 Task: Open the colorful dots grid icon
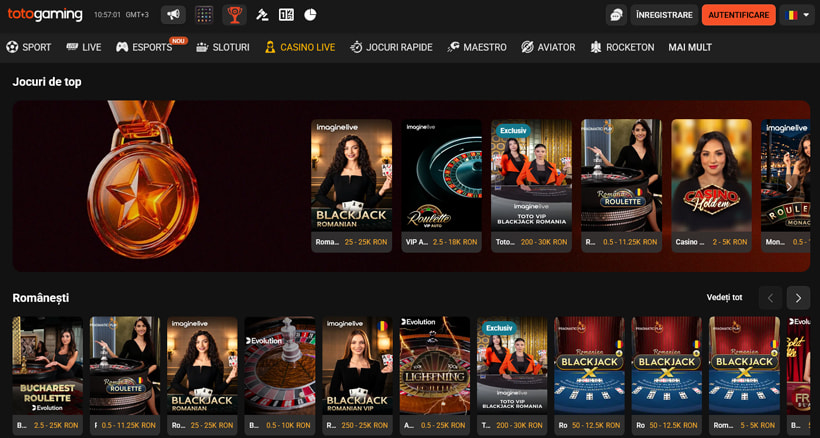pyautogui.click(x=204, y=15)
